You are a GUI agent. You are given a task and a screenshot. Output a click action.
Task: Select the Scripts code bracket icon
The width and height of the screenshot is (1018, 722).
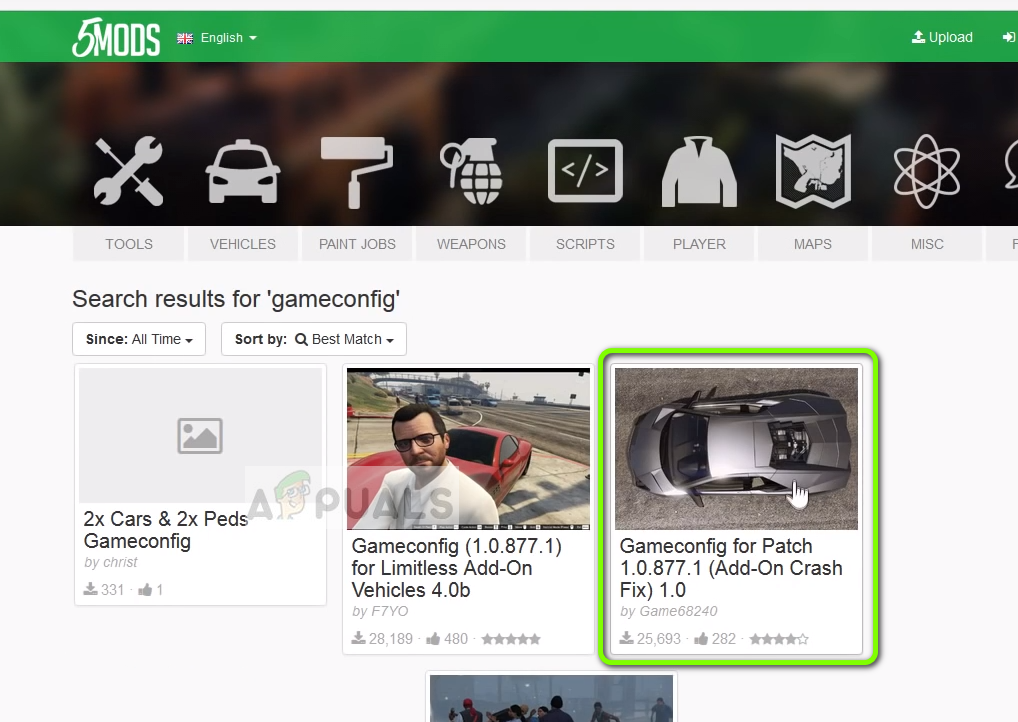585,171
